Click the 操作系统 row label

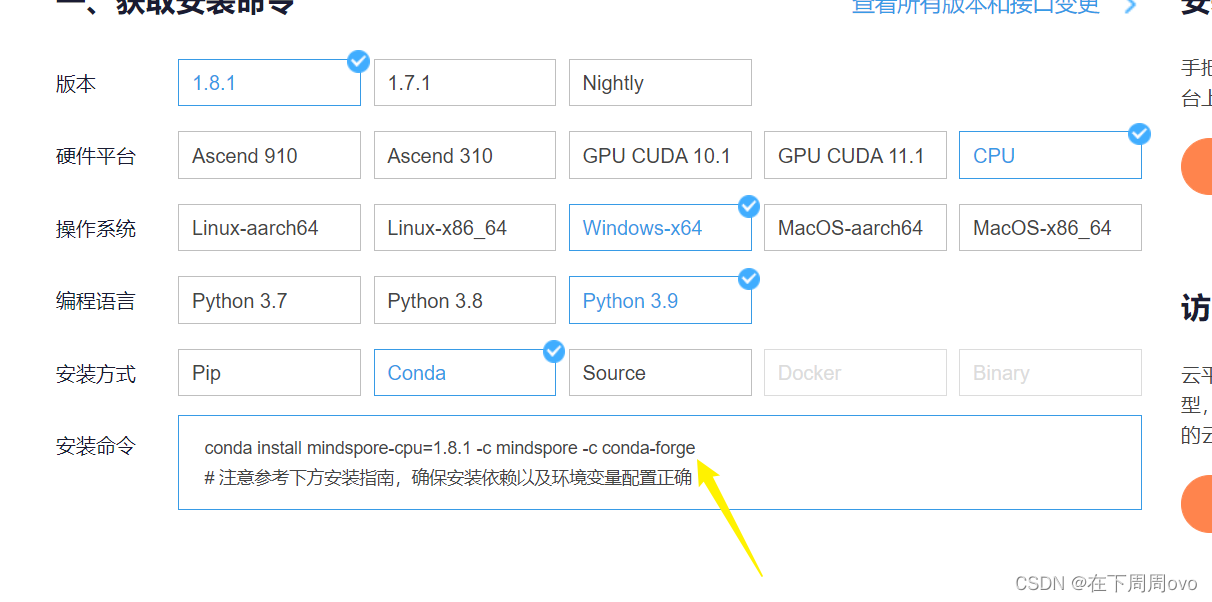tap(96, 229)
